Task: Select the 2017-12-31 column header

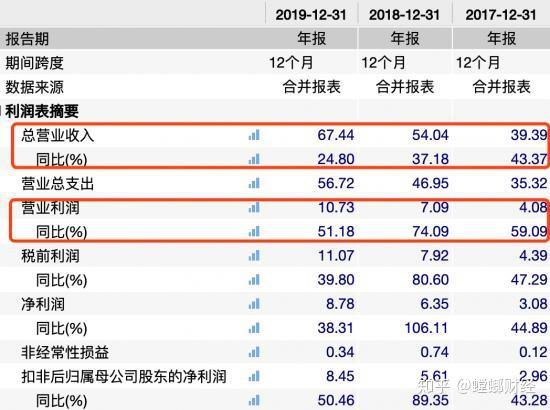Action: point(501,15)
